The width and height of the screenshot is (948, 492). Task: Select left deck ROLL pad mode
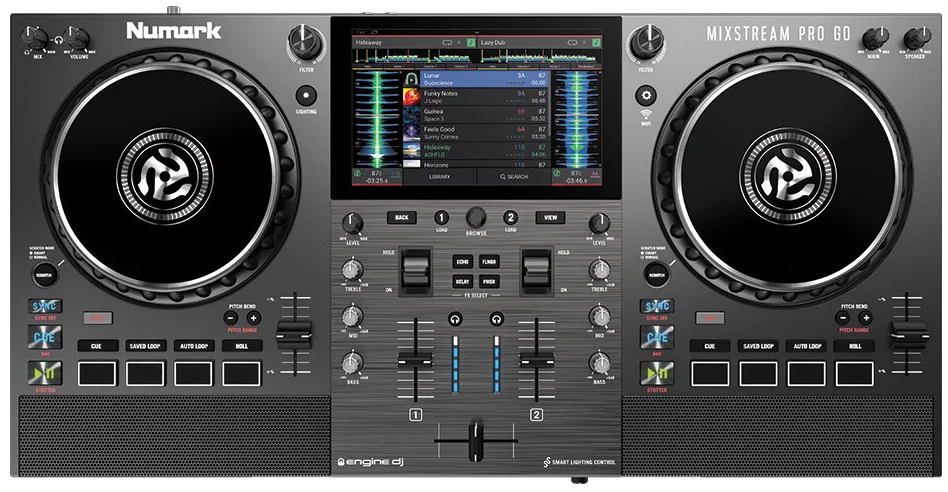click(242, 346)
